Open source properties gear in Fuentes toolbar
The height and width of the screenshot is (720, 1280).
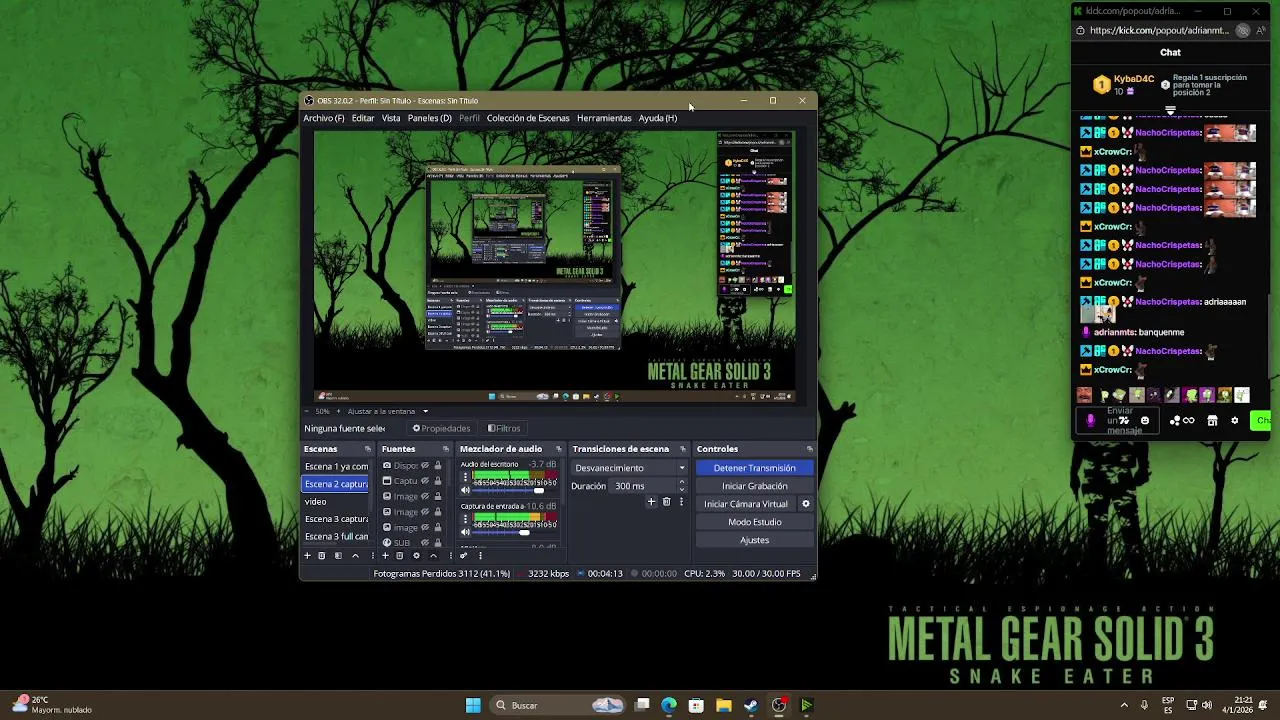coord(416,556)
